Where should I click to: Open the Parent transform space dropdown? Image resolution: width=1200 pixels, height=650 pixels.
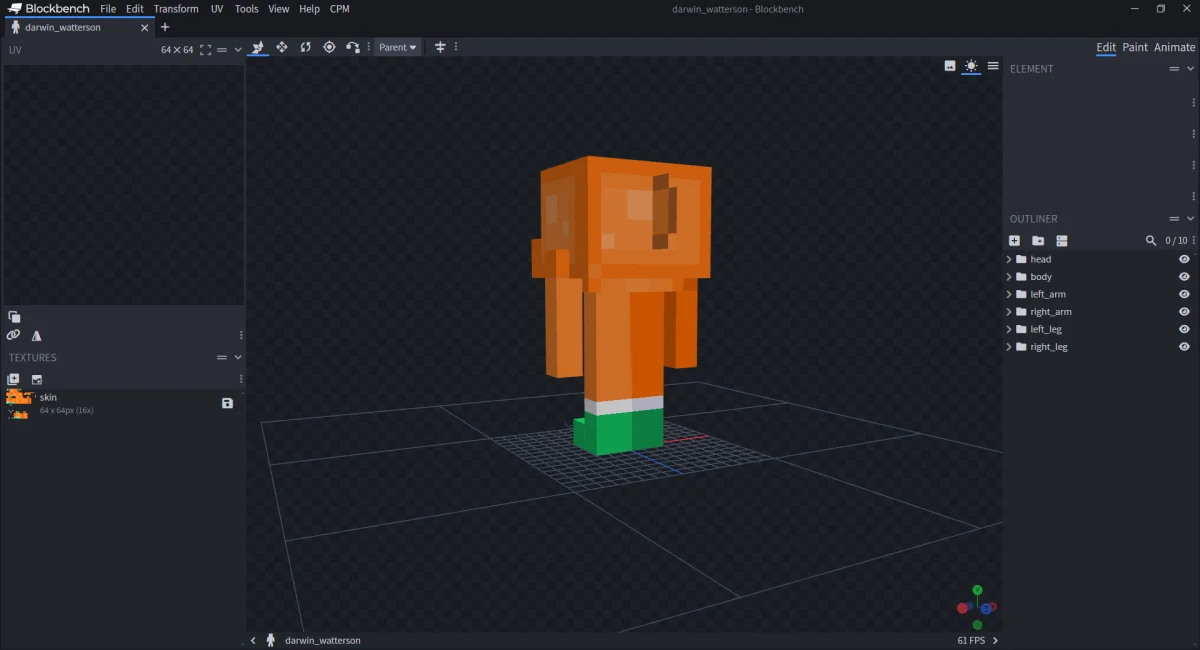[398, 47]
